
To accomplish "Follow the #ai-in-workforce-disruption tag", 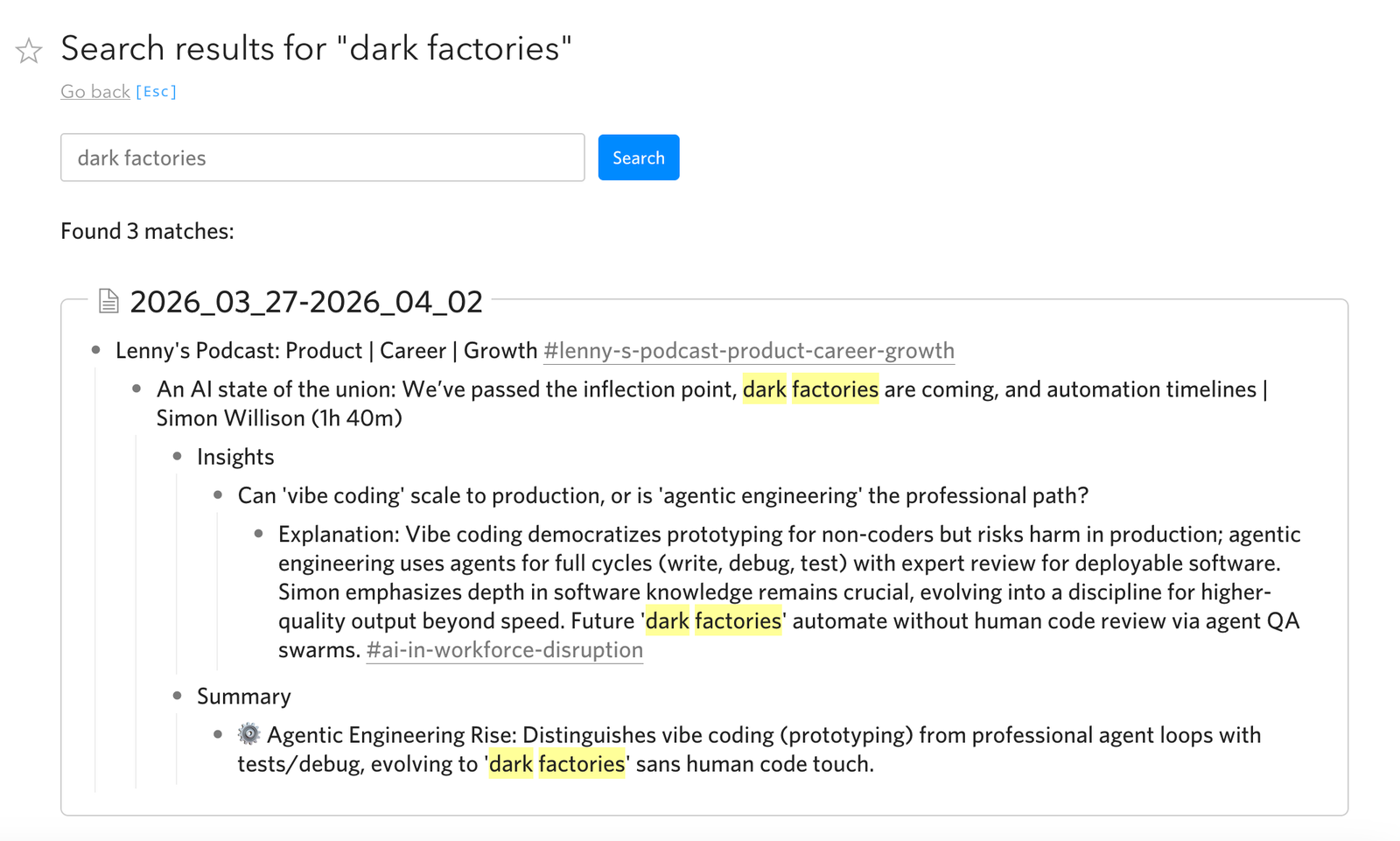I will (x=504, y=650).
